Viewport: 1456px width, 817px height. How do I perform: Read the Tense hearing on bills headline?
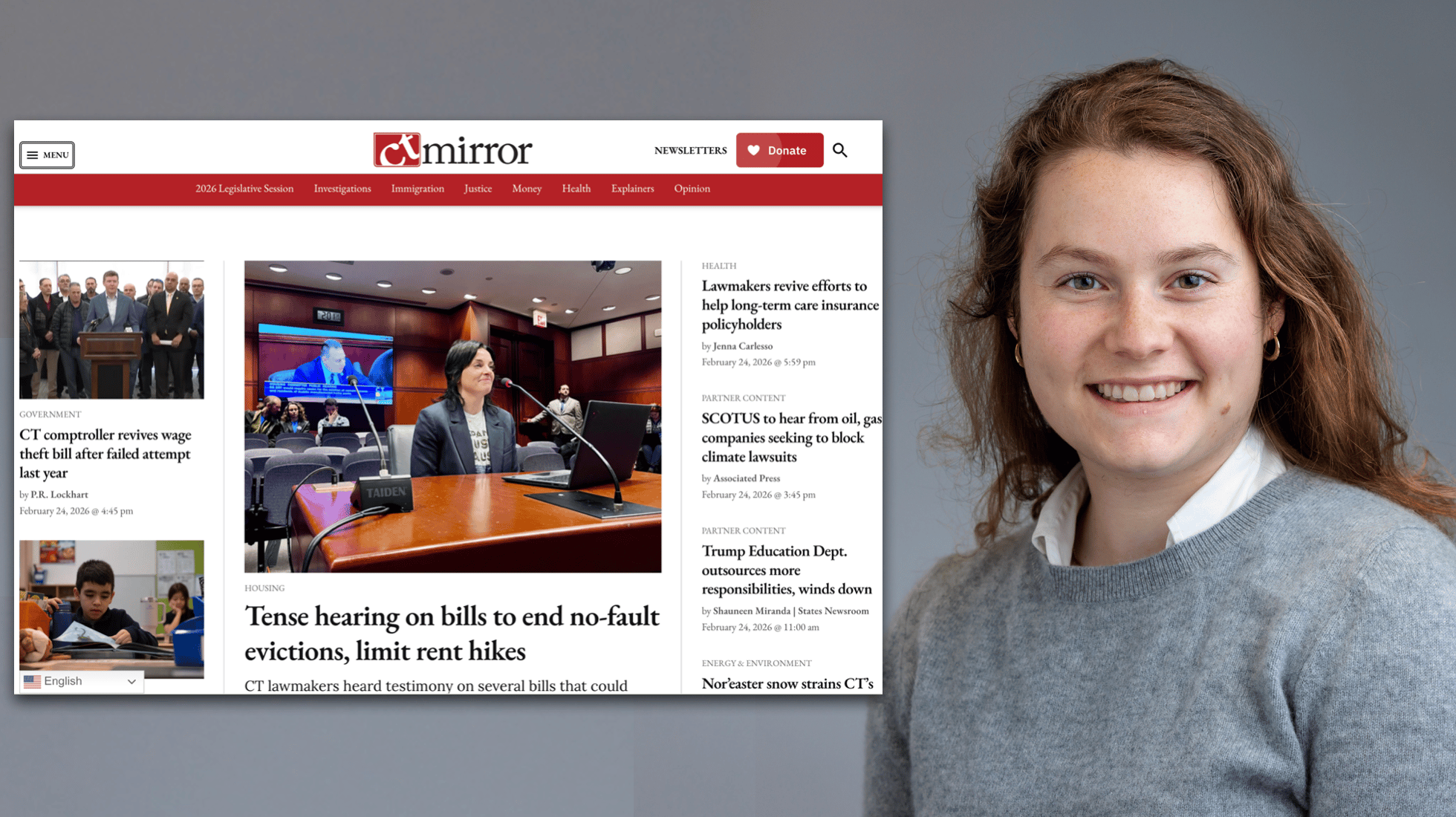point(452,633)
